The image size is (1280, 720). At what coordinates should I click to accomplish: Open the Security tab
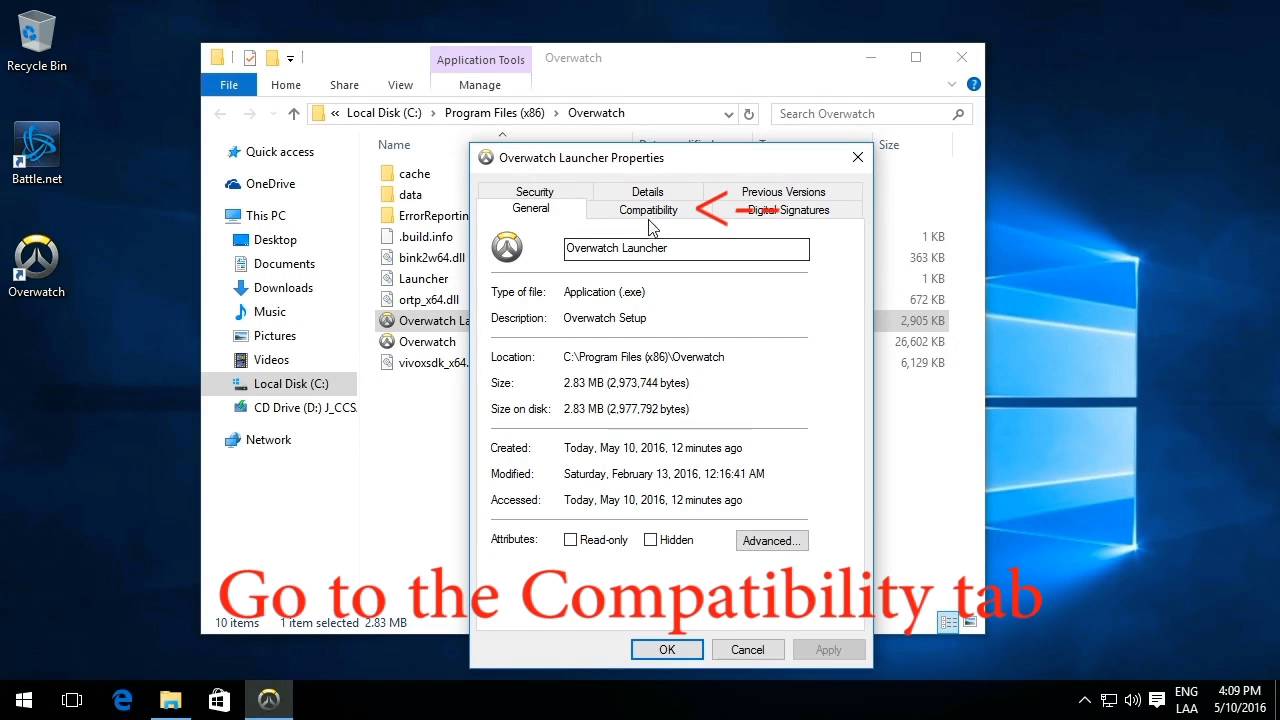(535, 192)
